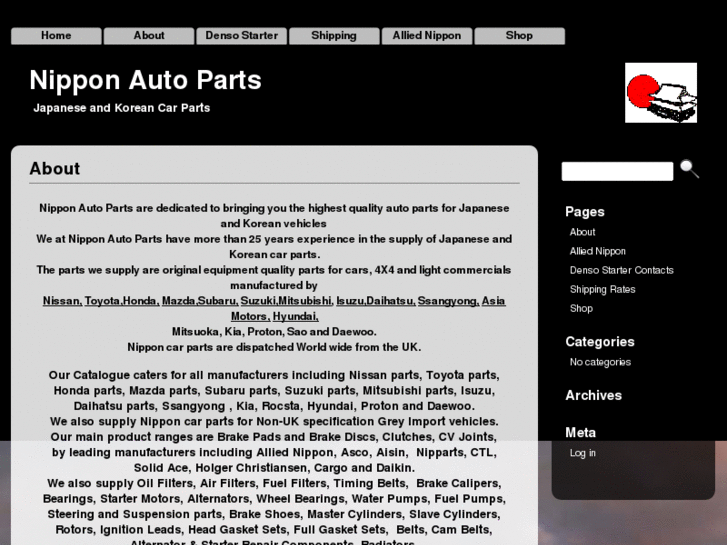Follow the Ssangyong link
The image size is (727, 545).
click(448, 301)
